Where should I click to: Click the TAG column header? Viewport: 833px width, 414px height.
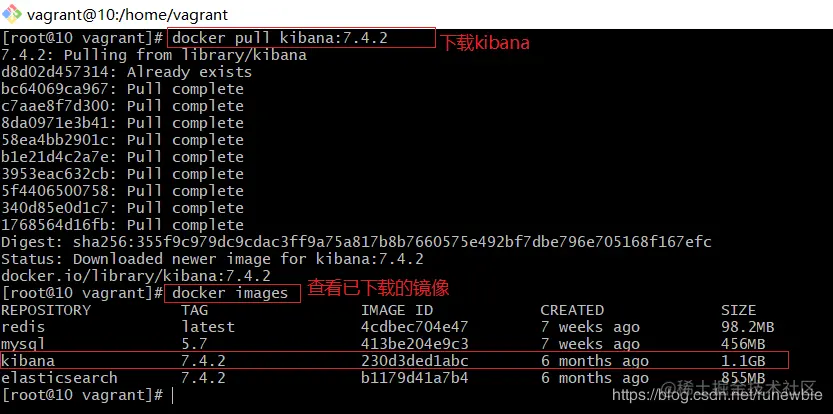coord(194,310)
